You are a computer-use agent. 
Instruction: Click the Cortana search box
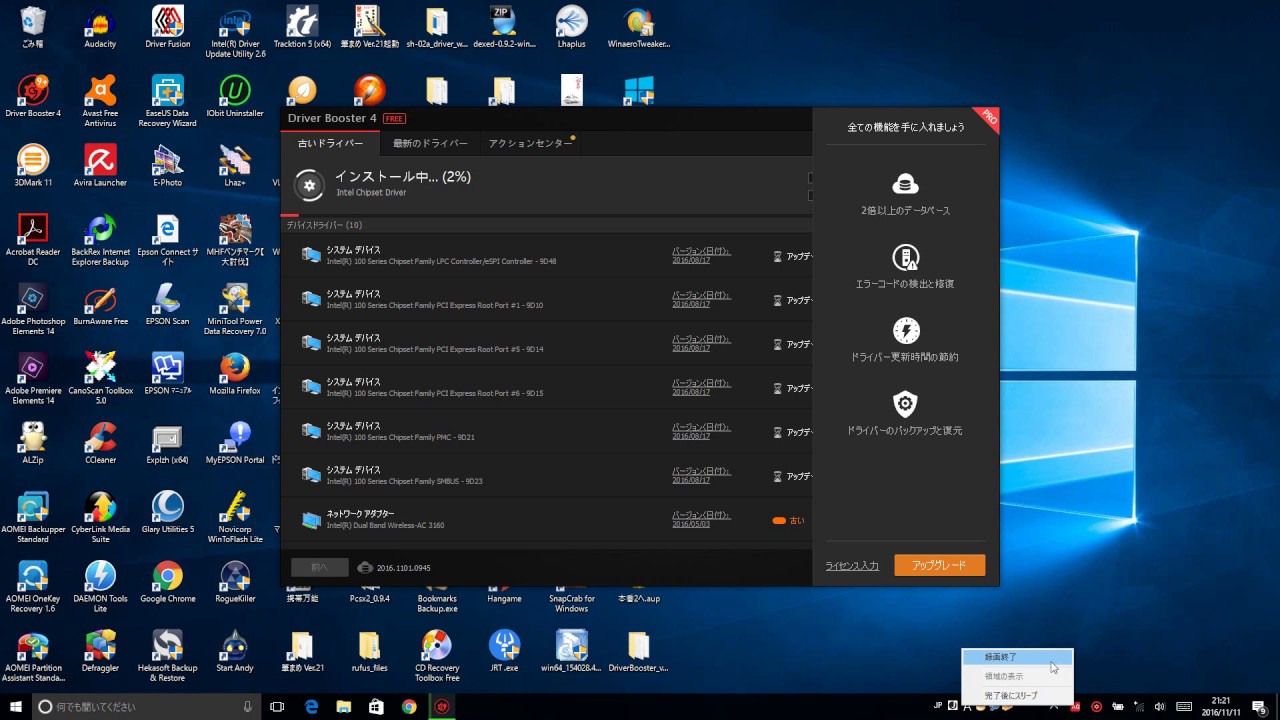coord(146,706)
